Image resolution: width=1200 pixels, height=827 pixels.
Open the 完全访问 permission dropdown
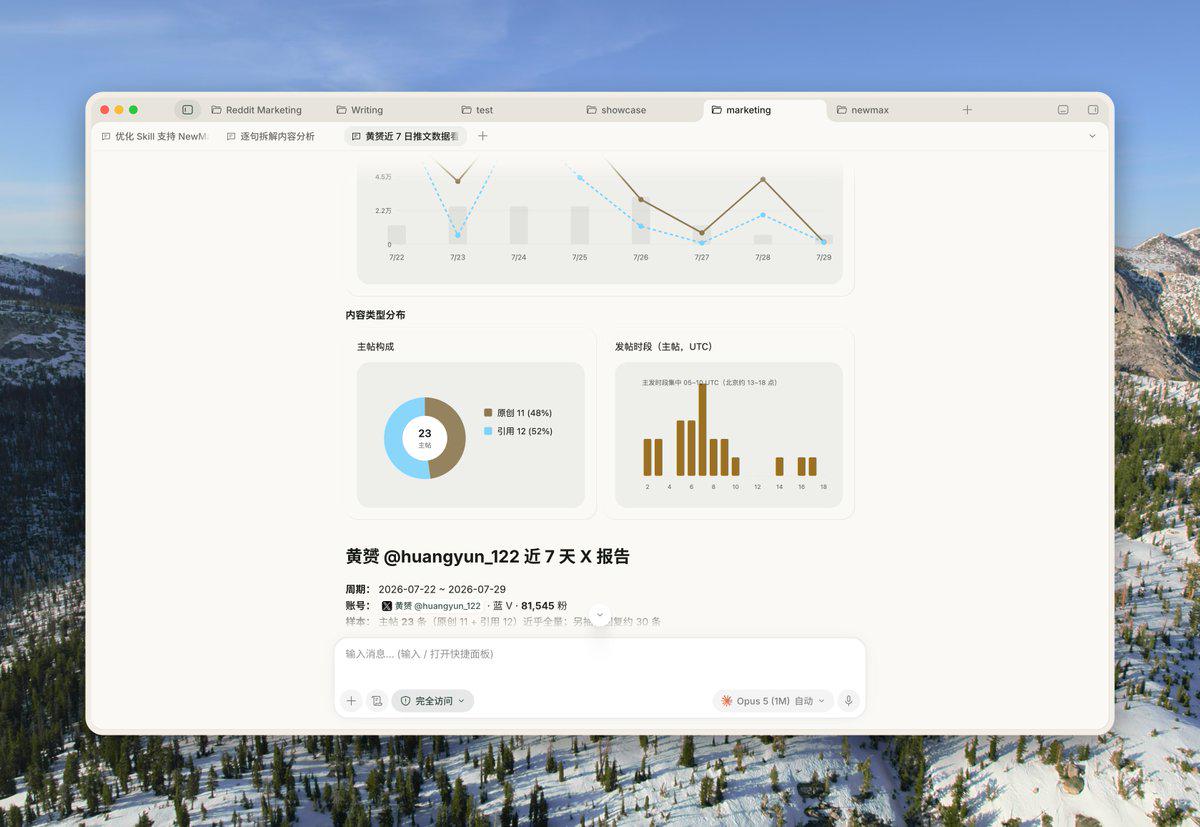(x=433, y=701)
